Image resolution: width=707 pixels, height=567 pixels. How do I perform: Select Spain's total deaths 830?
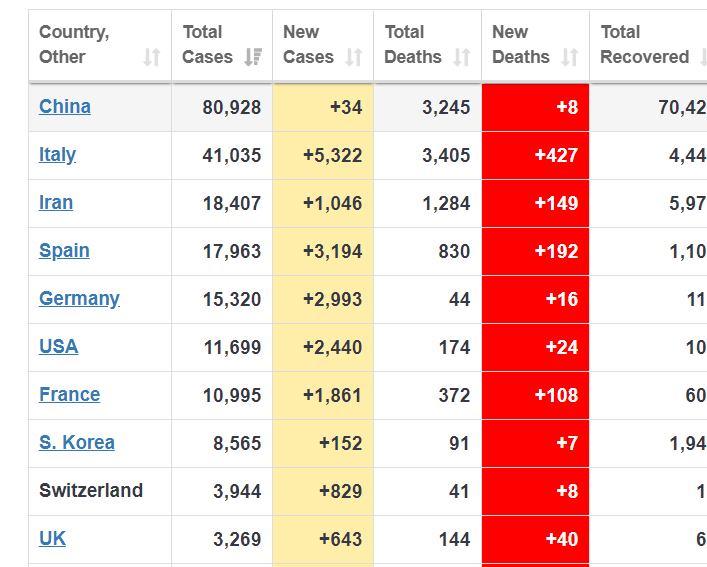[x=454, y=251]
